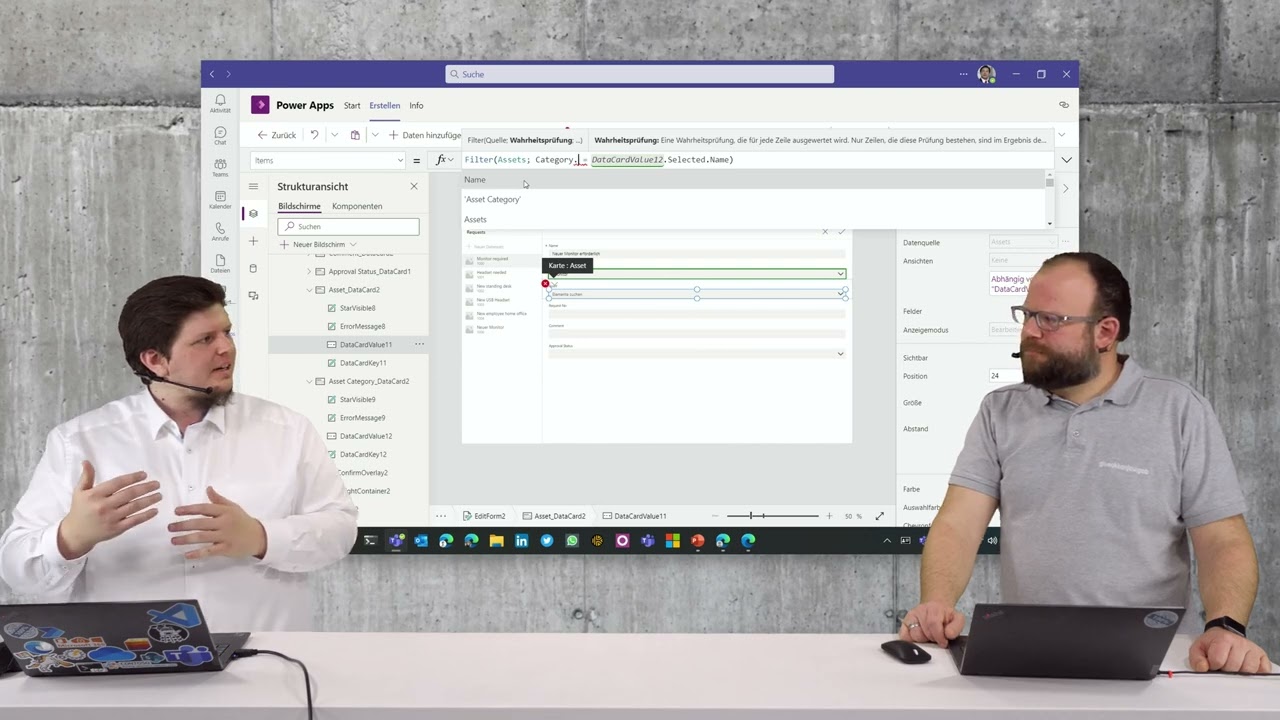Open the data cylinder icon in the left rail
This screenshot has height=720, width=1280.
pos(253,268)
